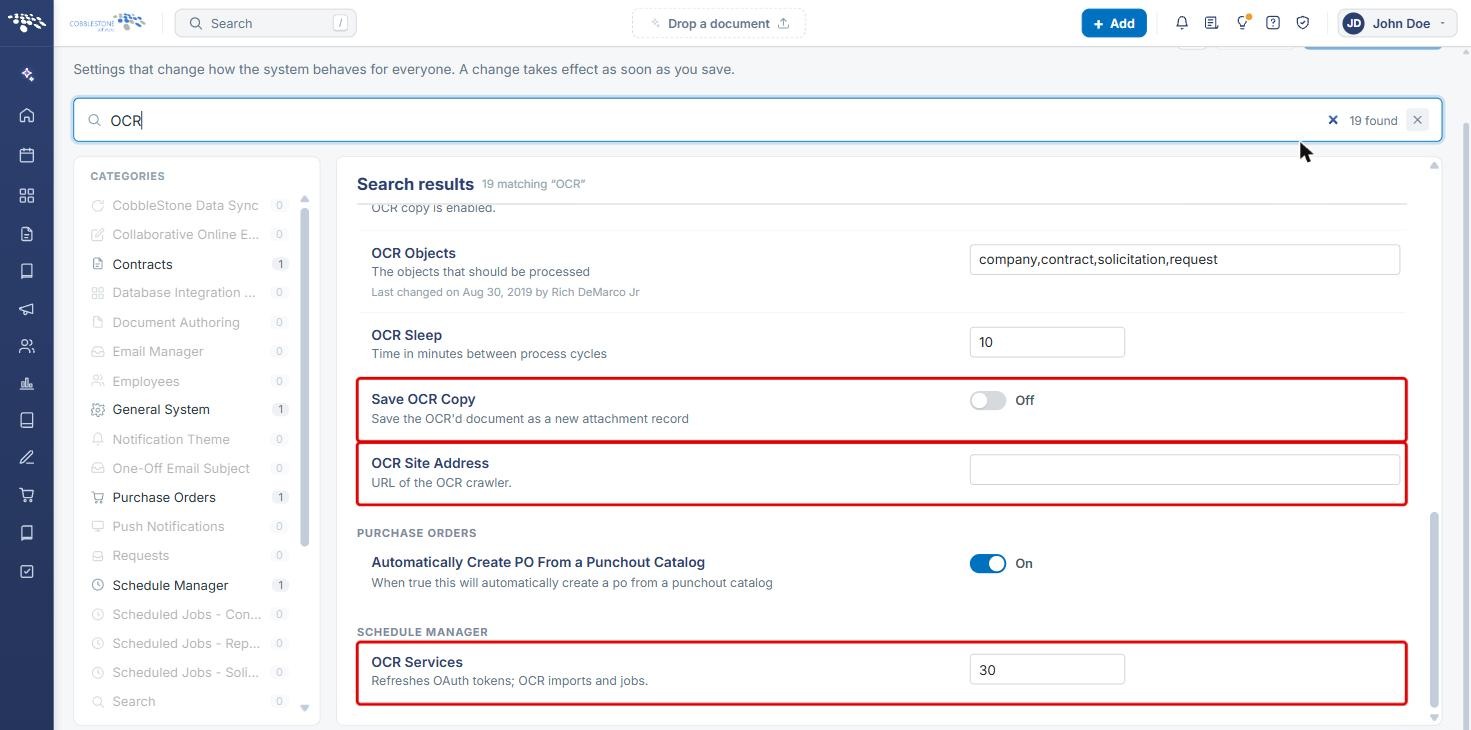The height and width of the screenshot is (730, 1471).
Task: Click the checkmark box icon in sidebar
Action: 27,571
